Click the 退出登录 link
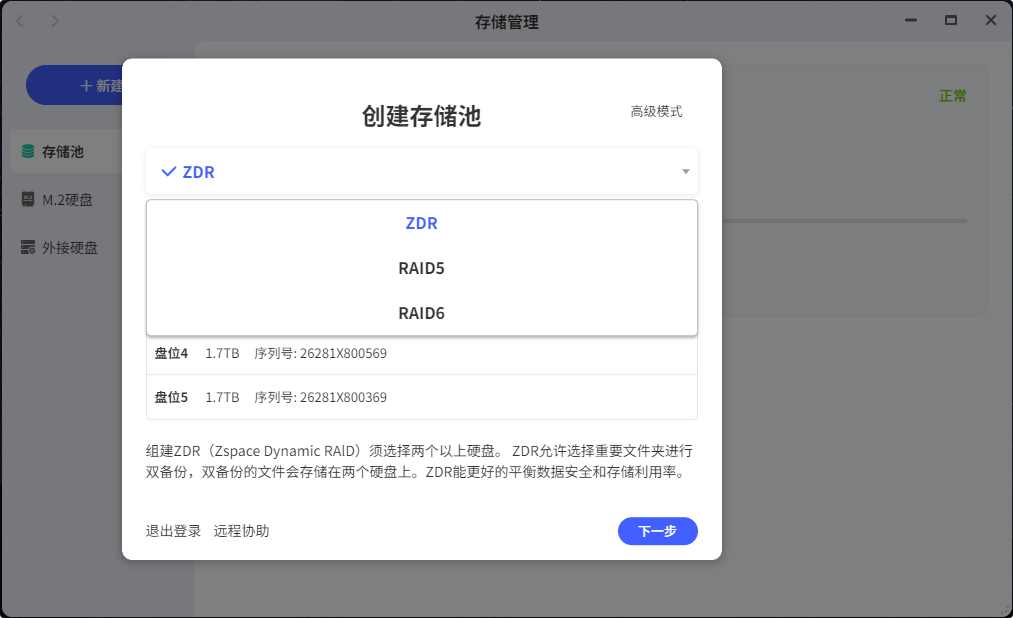 (x=173, y=531)
